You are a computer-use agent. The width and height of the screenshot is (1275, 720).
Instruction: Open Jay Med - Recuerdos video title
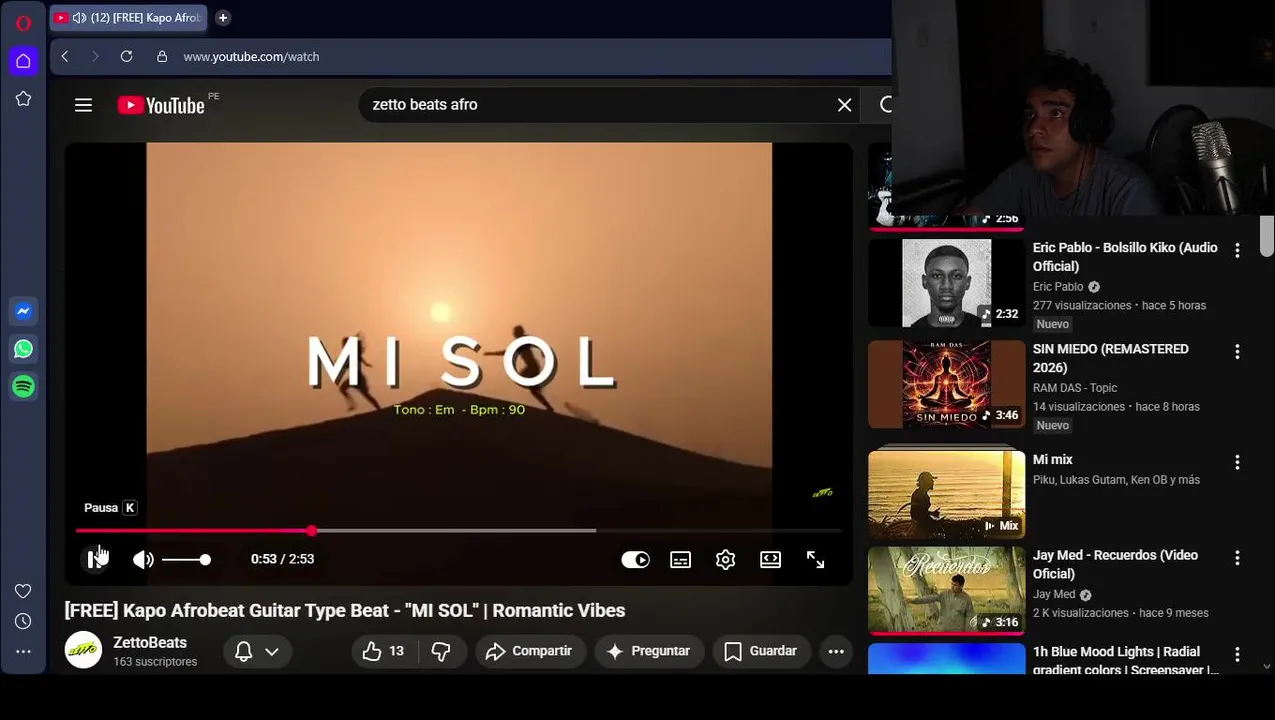(1115, 564)
